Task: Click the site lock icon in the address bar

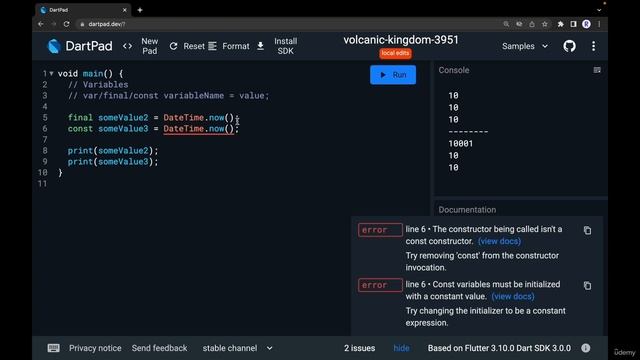Action: [x=82, y=24]
